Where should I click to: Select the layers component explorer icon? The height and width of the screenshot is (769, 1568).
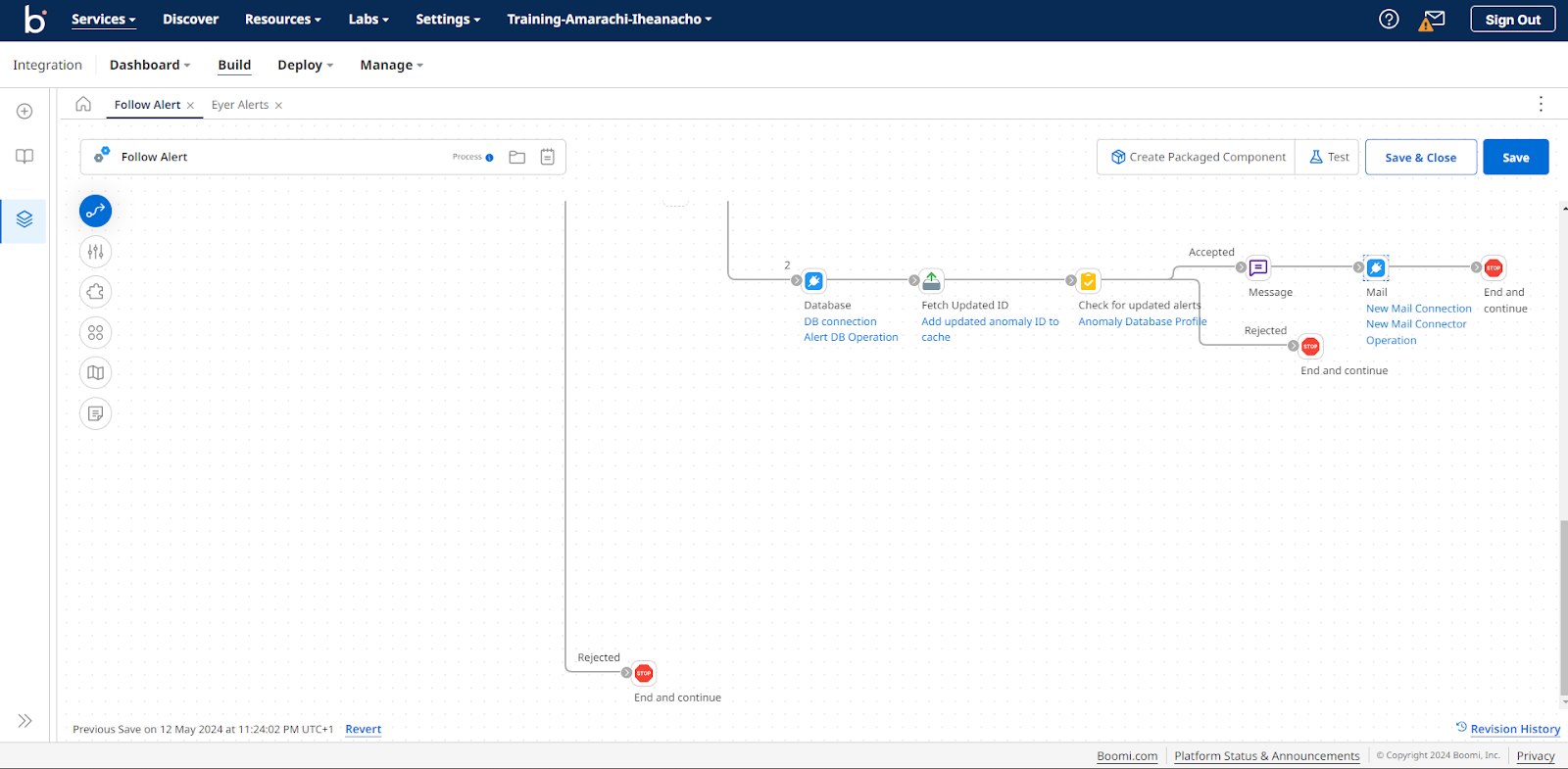click(x=24, y=219)
